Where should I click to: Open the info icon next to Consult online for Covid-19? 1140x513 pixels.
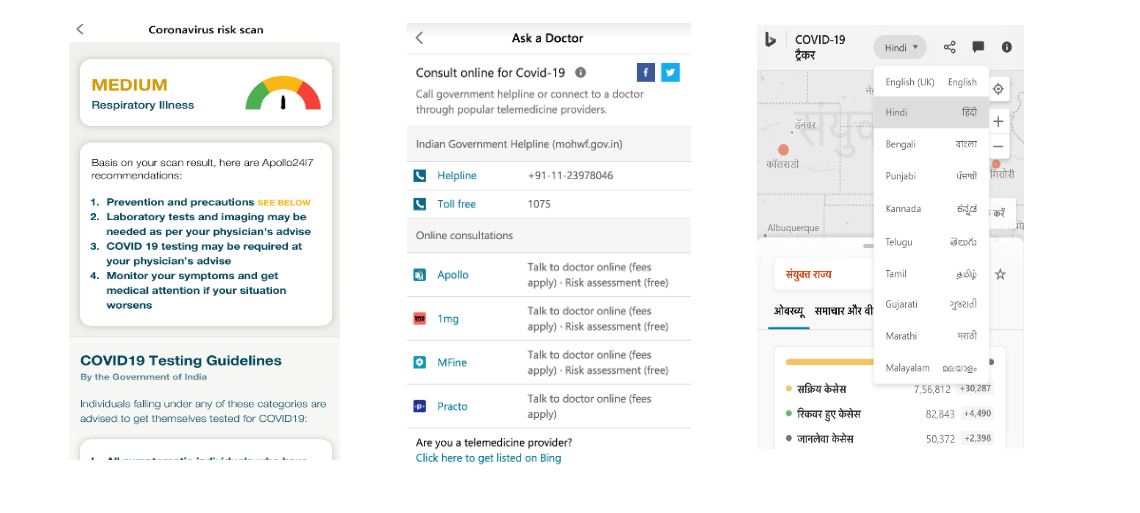[x=580, y=73]
